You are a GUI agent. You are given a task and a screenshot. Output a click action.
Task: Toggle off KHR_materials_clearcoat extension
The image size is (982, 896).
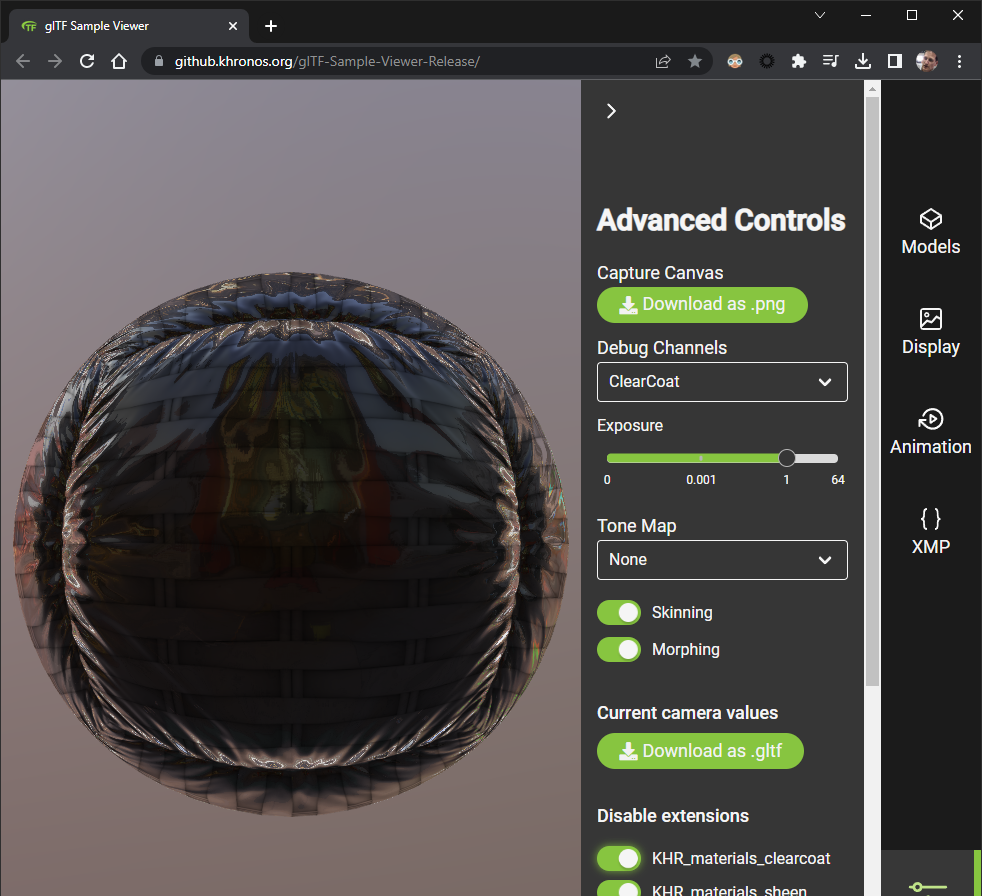618,858
